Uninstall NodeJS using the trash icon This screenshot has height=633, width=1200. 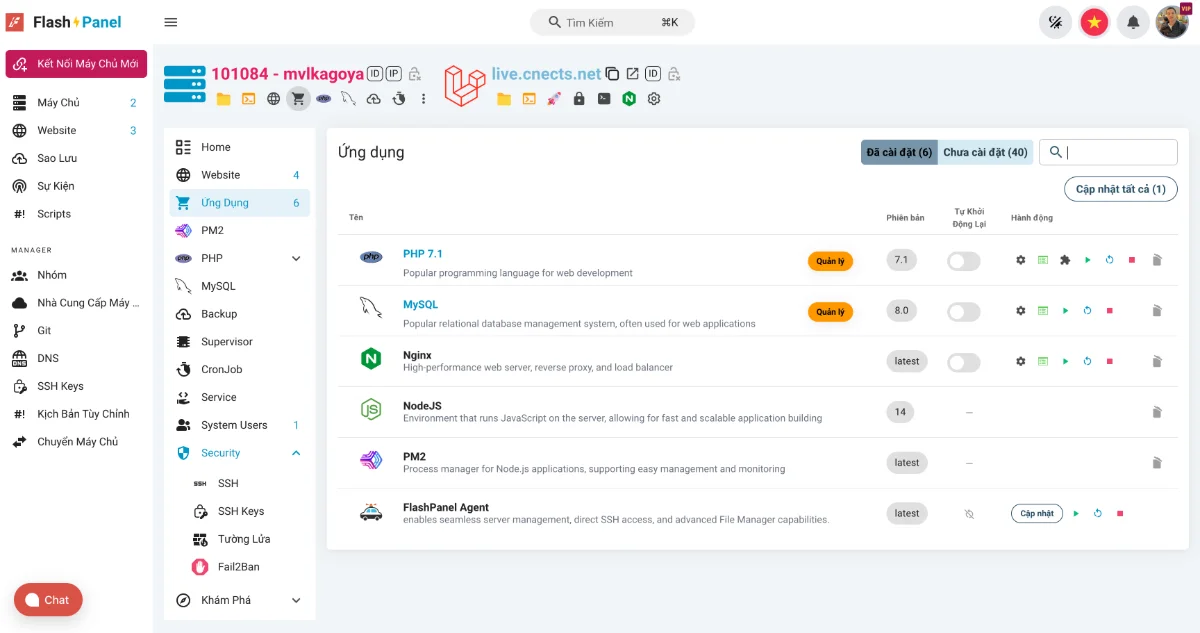[x=1156, y=411]
